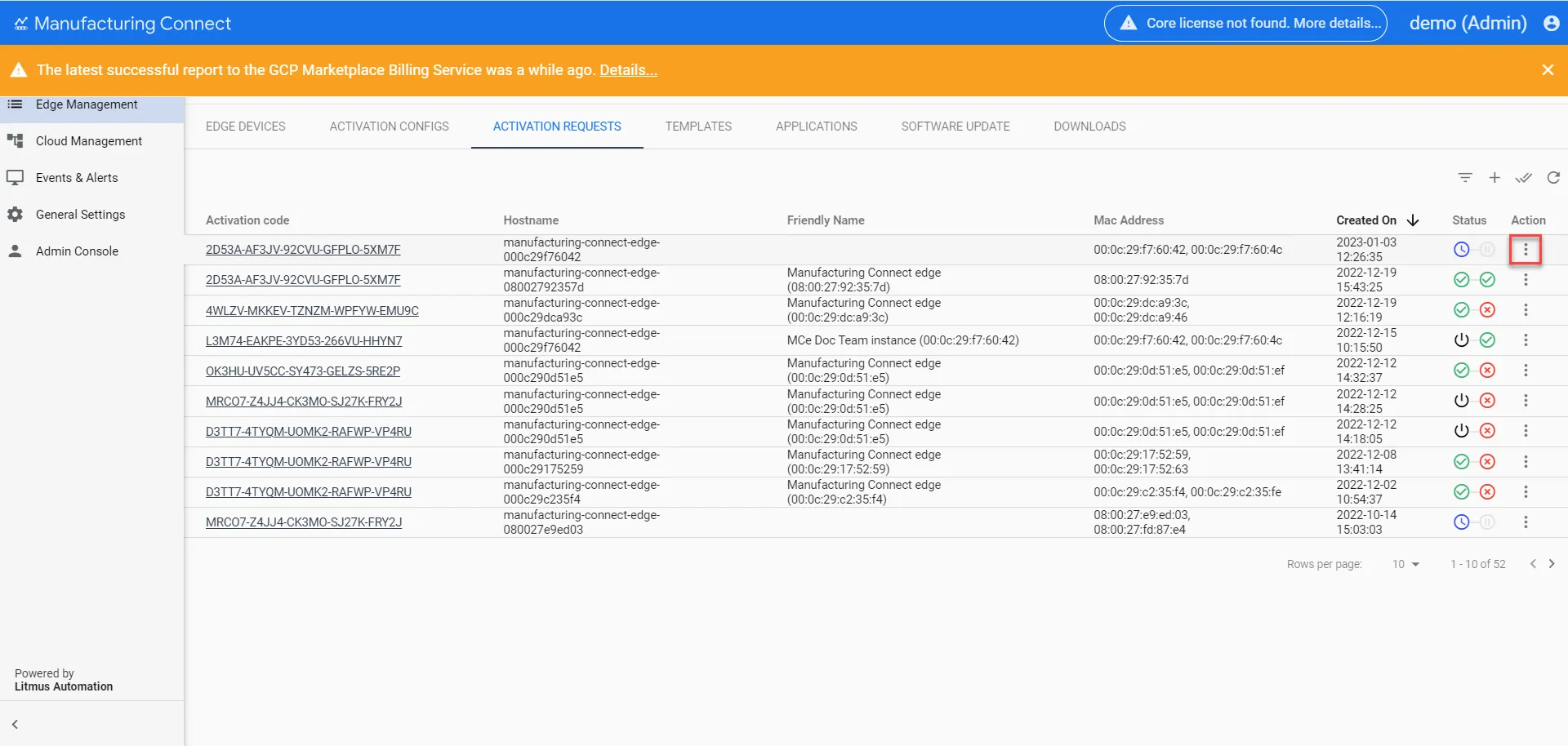Open the Details link in warning banner

(x=628, y=70)
